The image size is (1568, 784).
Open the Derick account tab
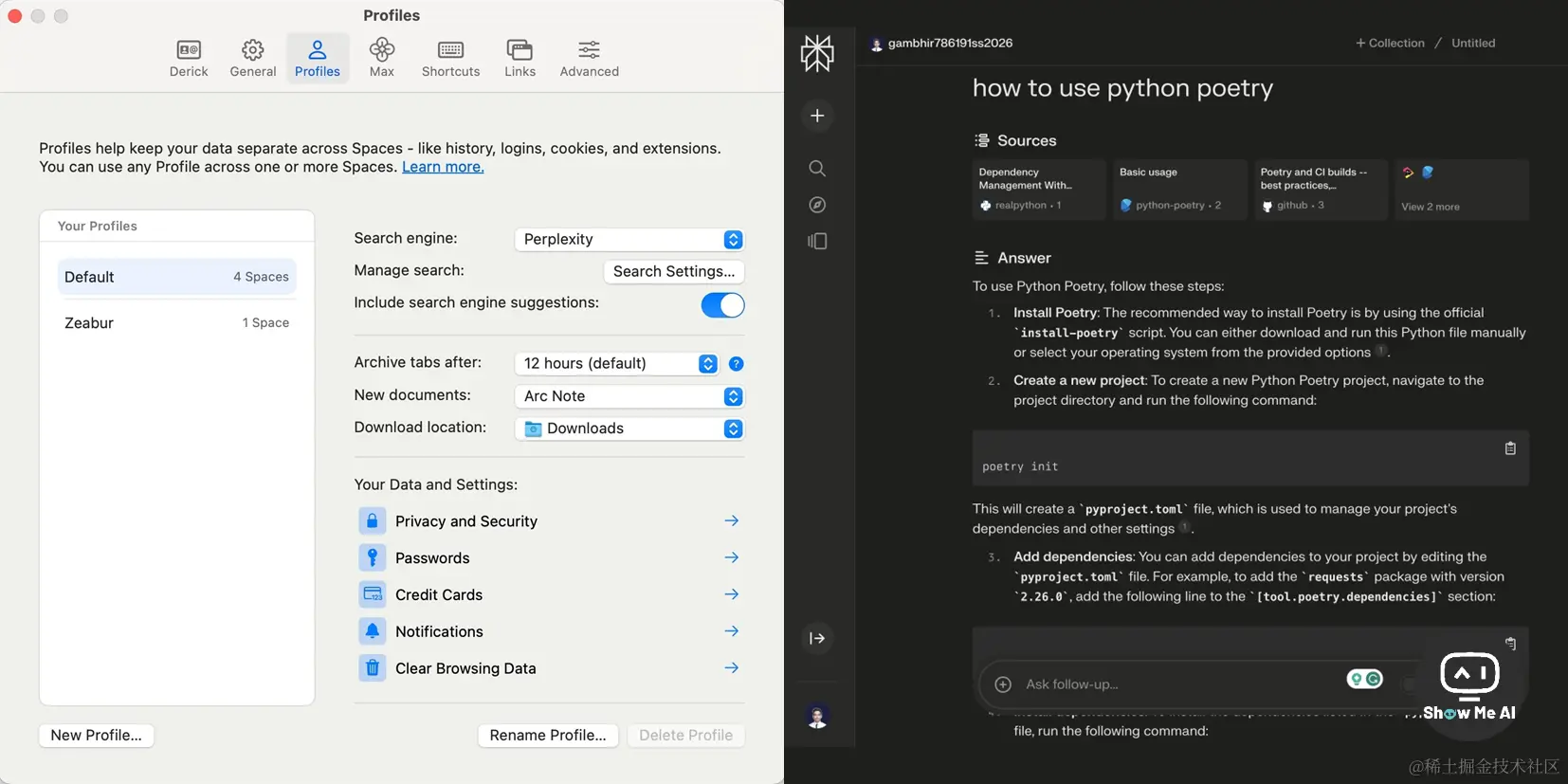(x=189, y=58)
